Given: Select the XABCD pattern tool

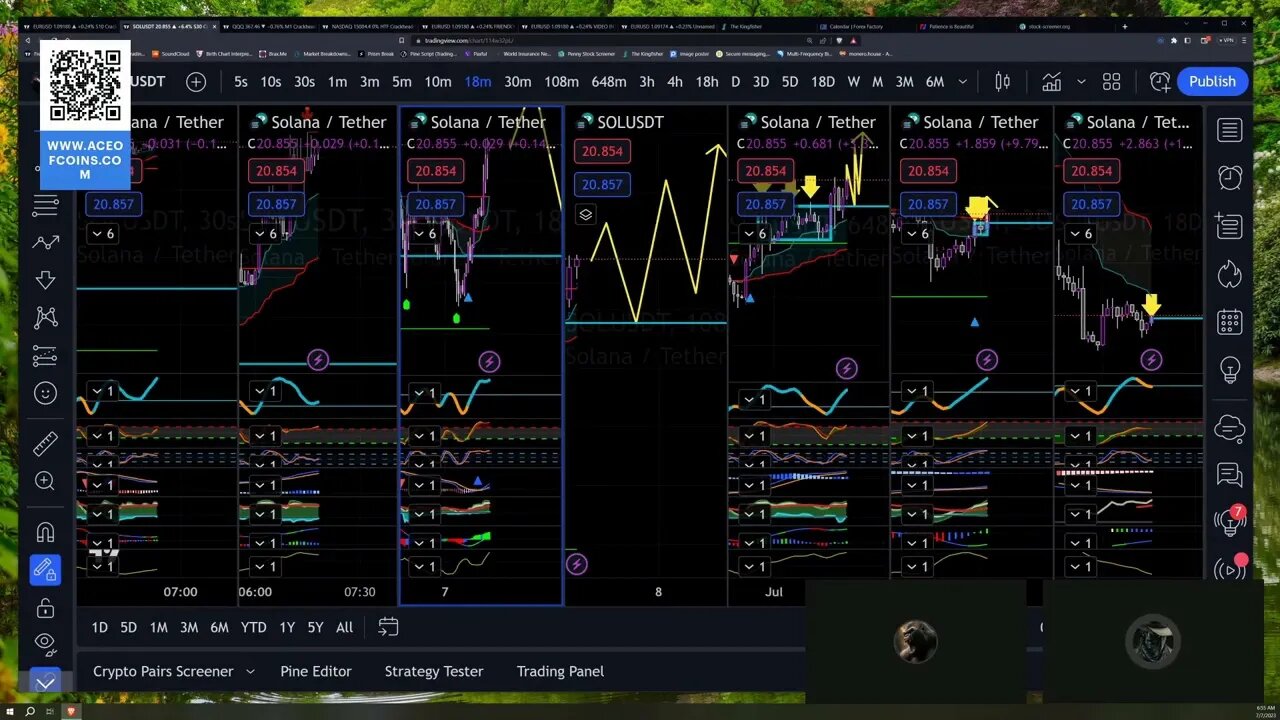Looking at the screenshot, I should 45,318.
